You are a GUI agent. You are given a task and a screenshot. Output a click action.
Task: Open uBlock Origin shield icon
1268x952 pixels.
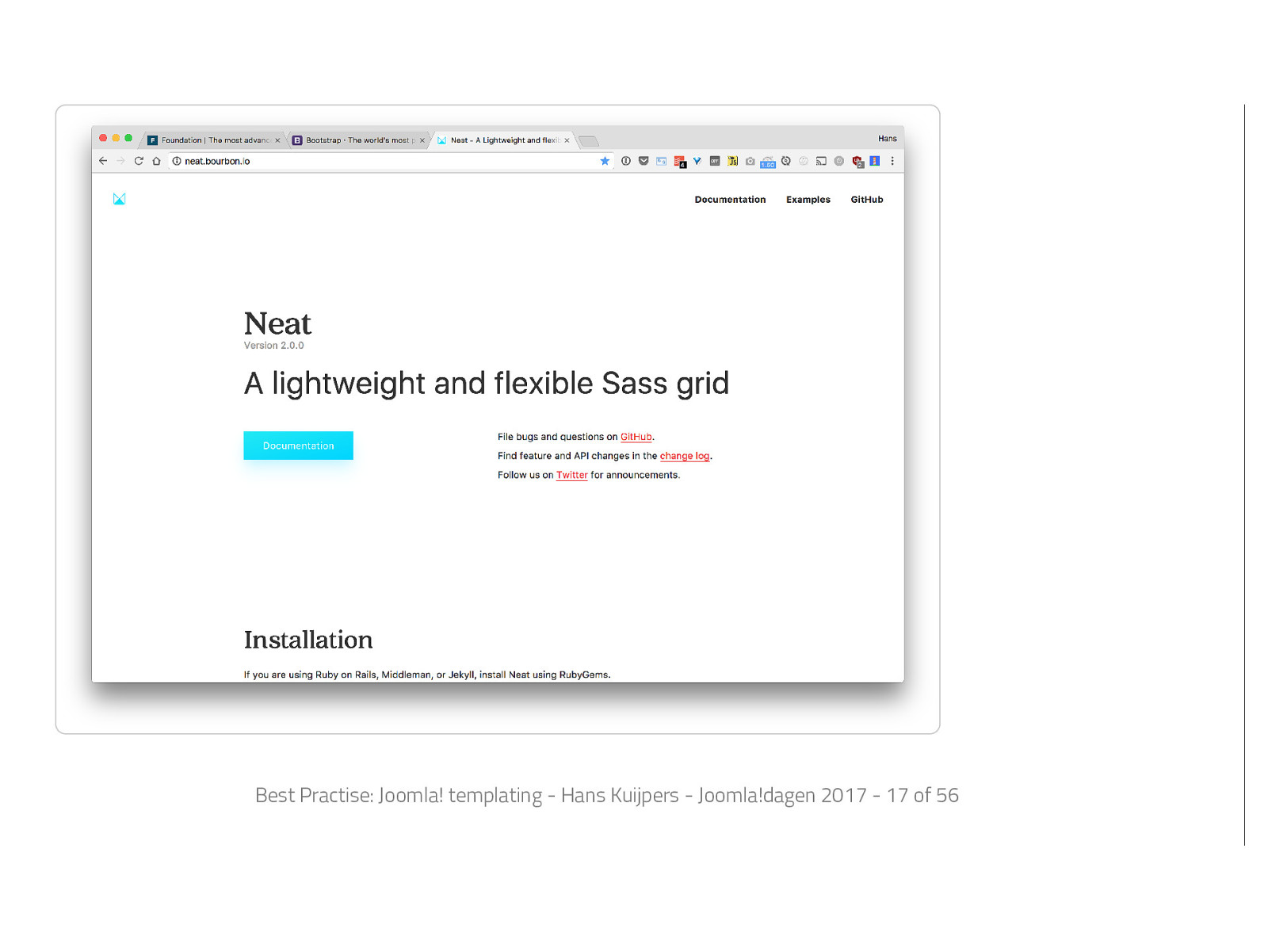[857, 162]
